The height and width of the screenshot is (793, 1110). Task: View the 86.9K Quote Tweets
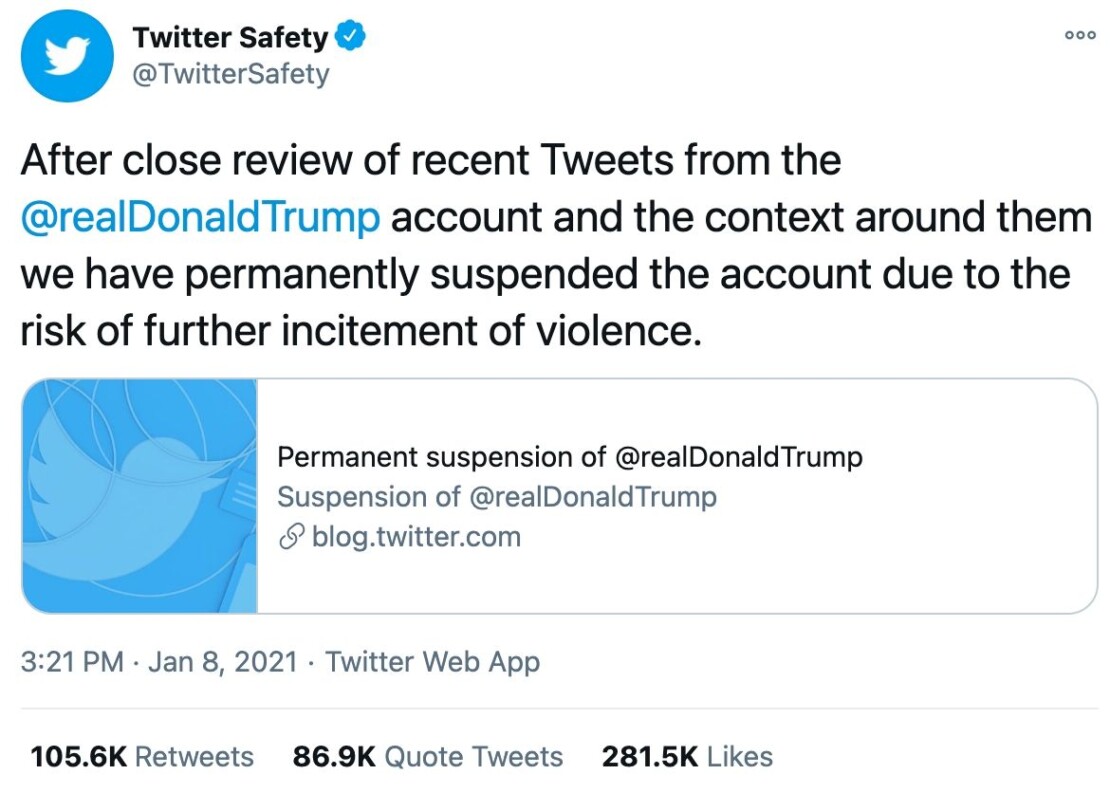click(x=426, y=757)
